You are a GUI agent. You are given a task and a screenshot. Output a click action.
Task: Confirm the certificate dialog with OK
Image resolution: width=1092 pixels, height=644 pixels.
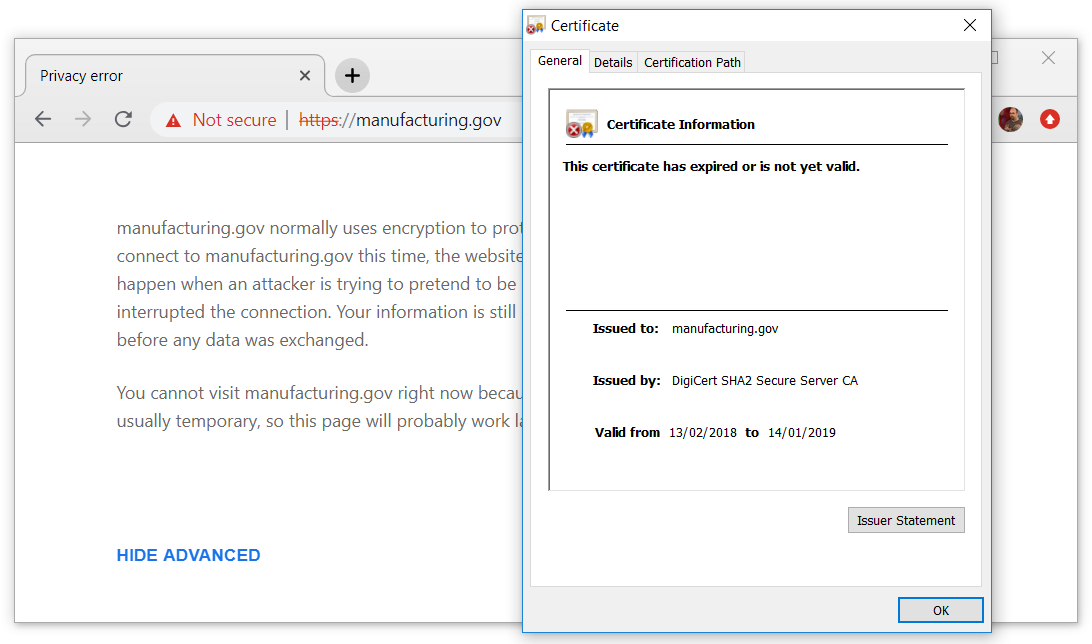coord(941,610)
